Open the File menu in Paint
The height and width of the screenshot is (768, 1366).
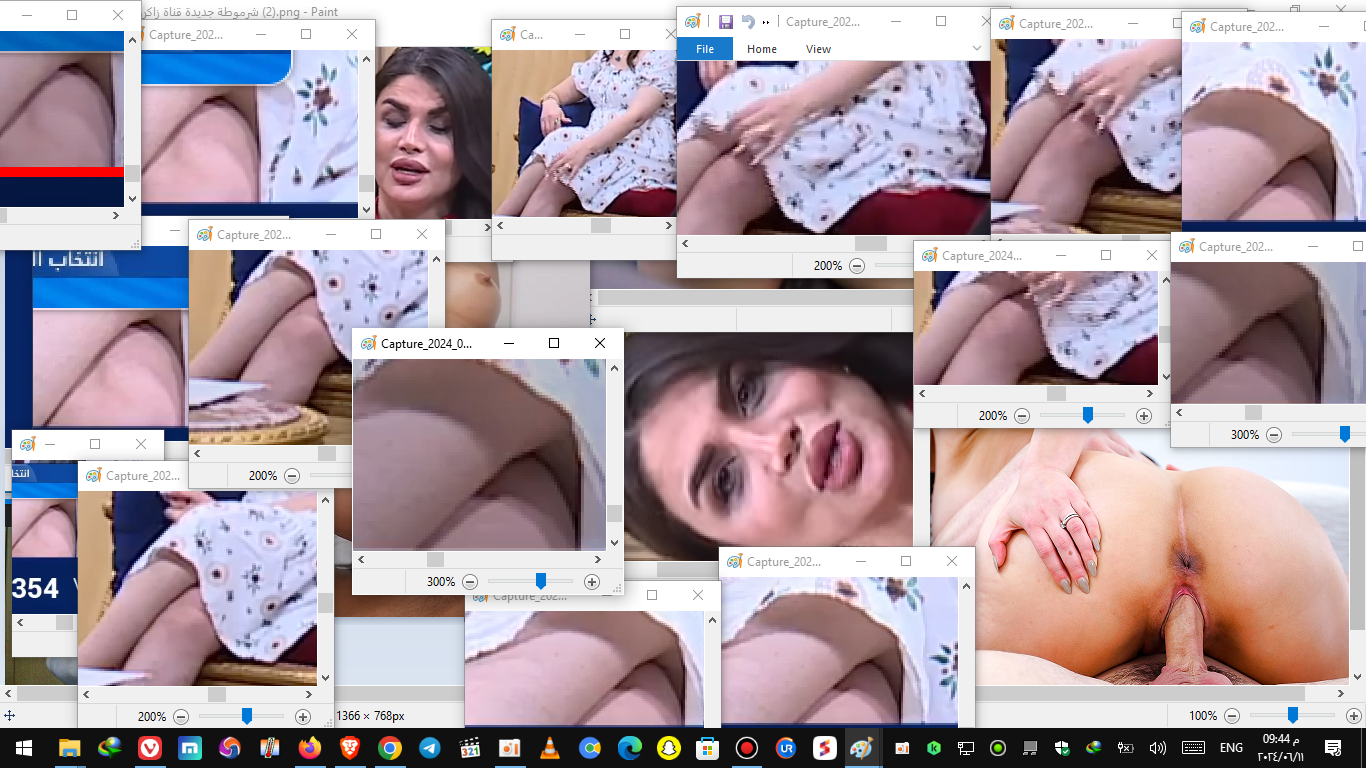coord(704,48)
